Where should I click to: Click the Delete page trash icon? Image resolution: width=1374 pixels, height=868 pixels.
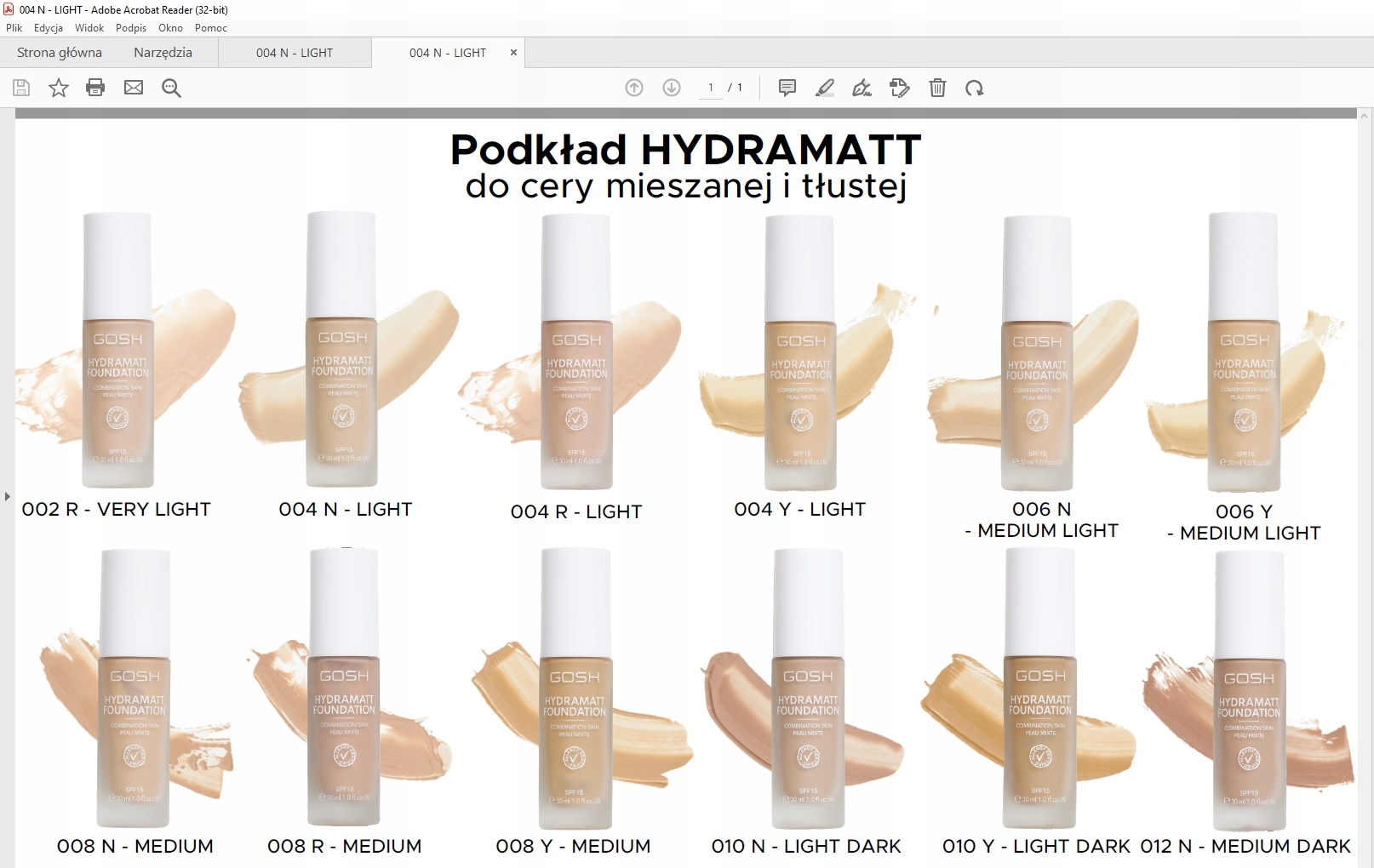[937, 88]
